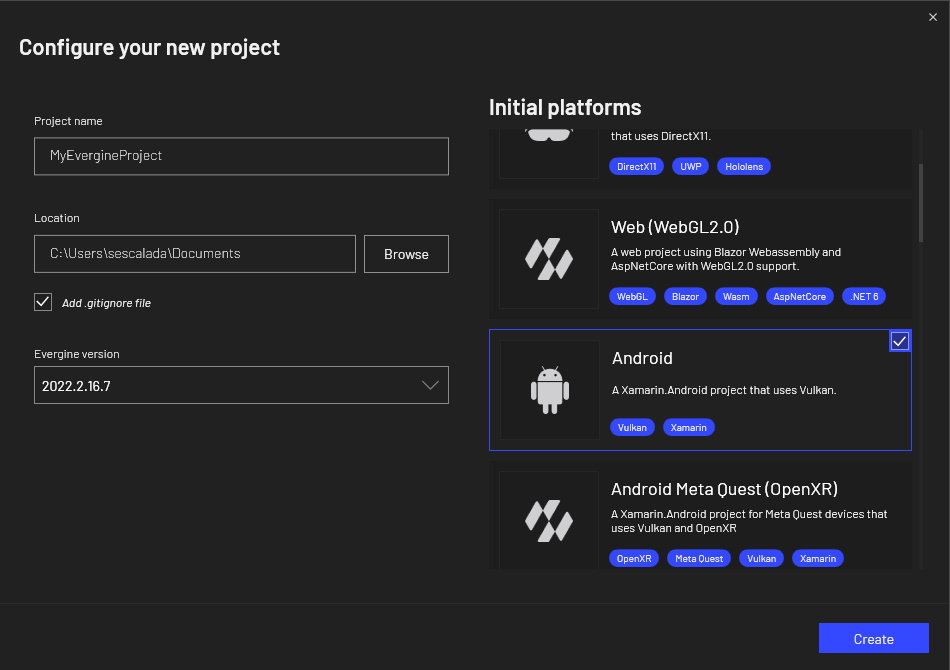The height and width of the screenshot is (670, 950).
Task: Click the platforms list vertical scrollbar
Action: 920,200
